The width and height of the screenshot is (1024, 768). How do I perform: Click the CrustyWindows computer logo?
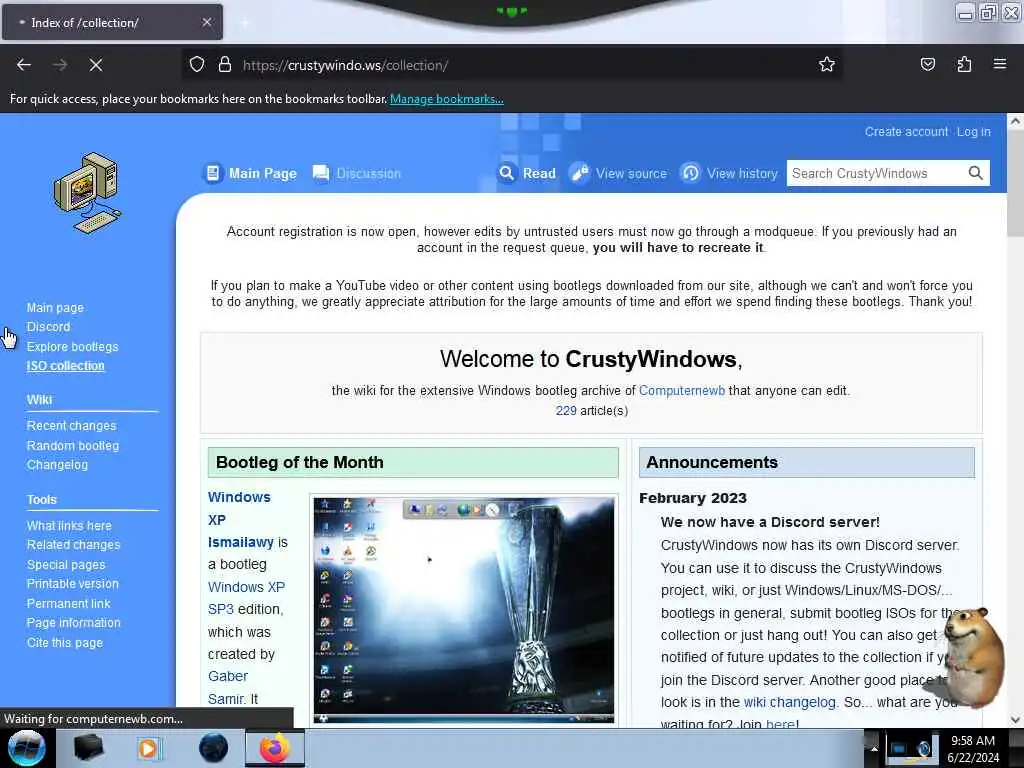tap(87, 193)
